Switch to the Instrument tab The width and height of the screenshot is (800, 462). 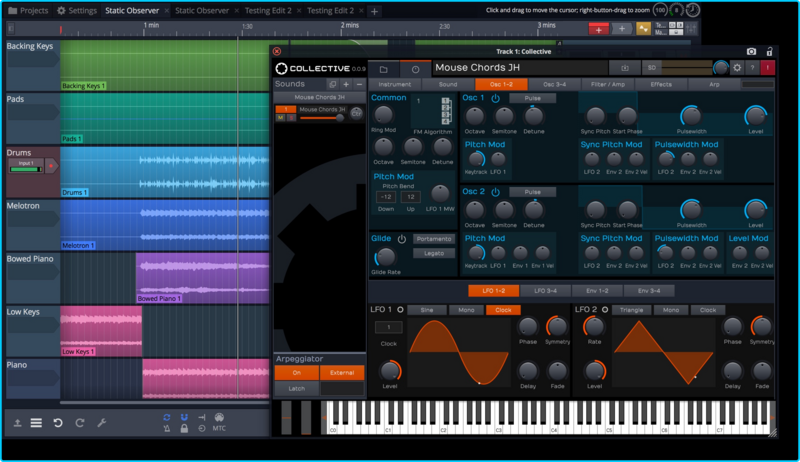(x=394, y=85)
